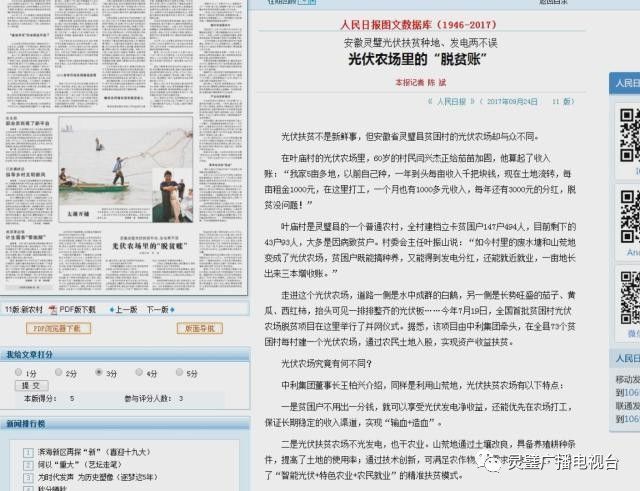Select the 2分 rating radio

click(58, 372)
